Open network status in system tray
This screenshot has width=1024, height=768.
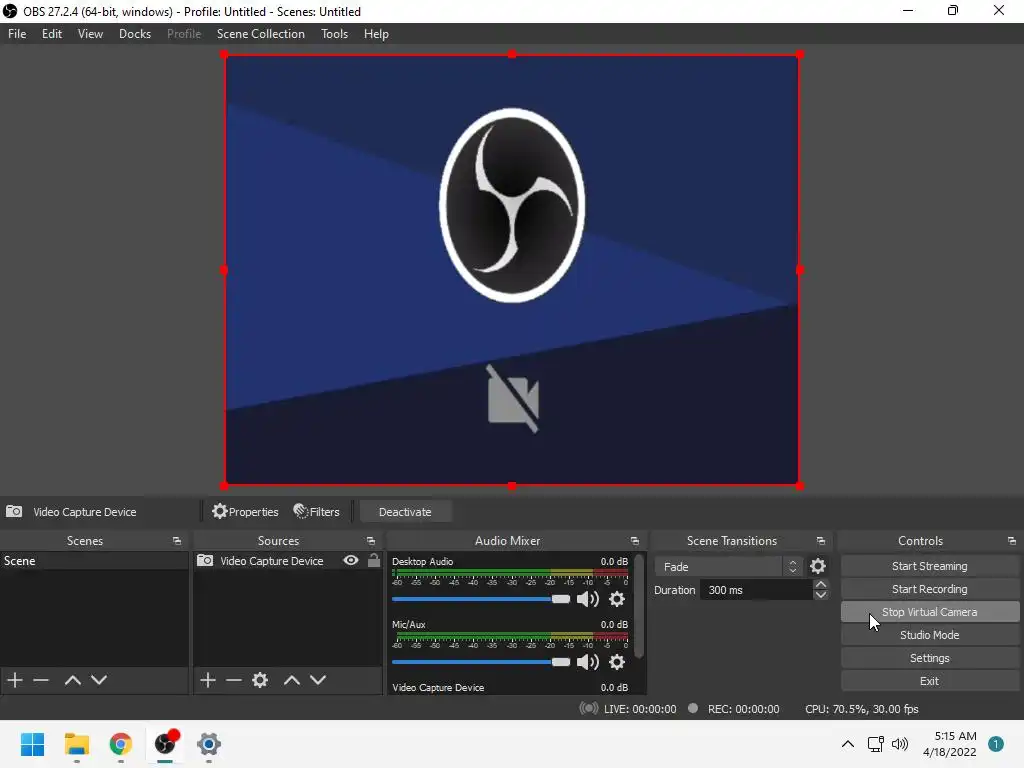tap(875, 744)
